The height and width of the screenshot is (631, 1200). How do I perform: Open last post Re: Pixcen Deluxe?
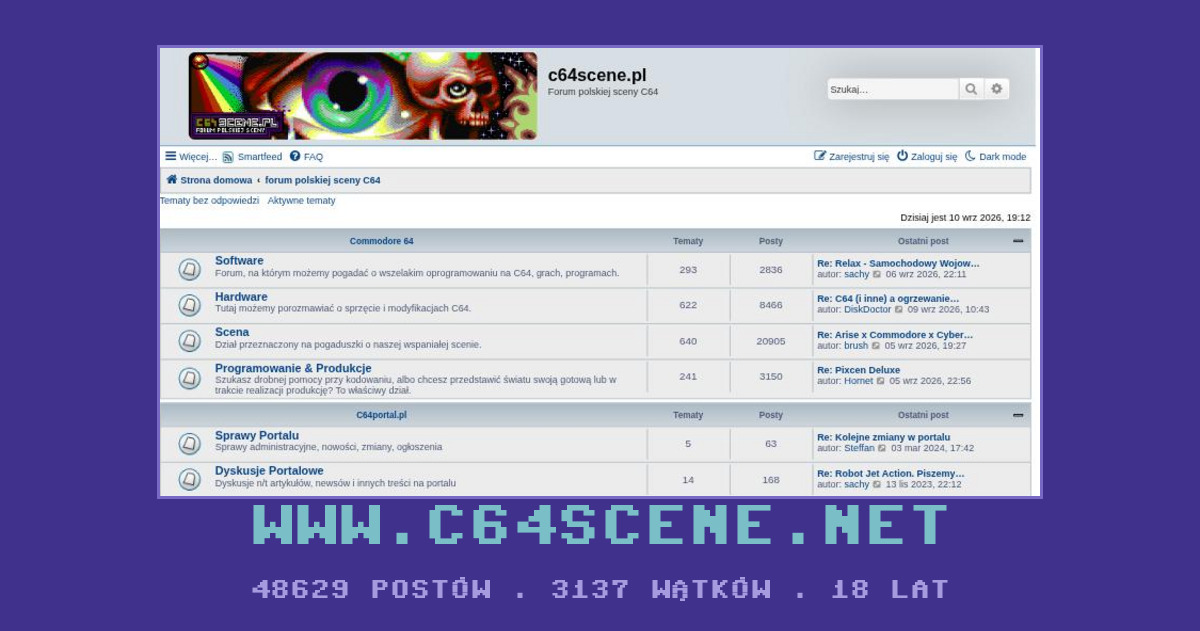point(858,370)
